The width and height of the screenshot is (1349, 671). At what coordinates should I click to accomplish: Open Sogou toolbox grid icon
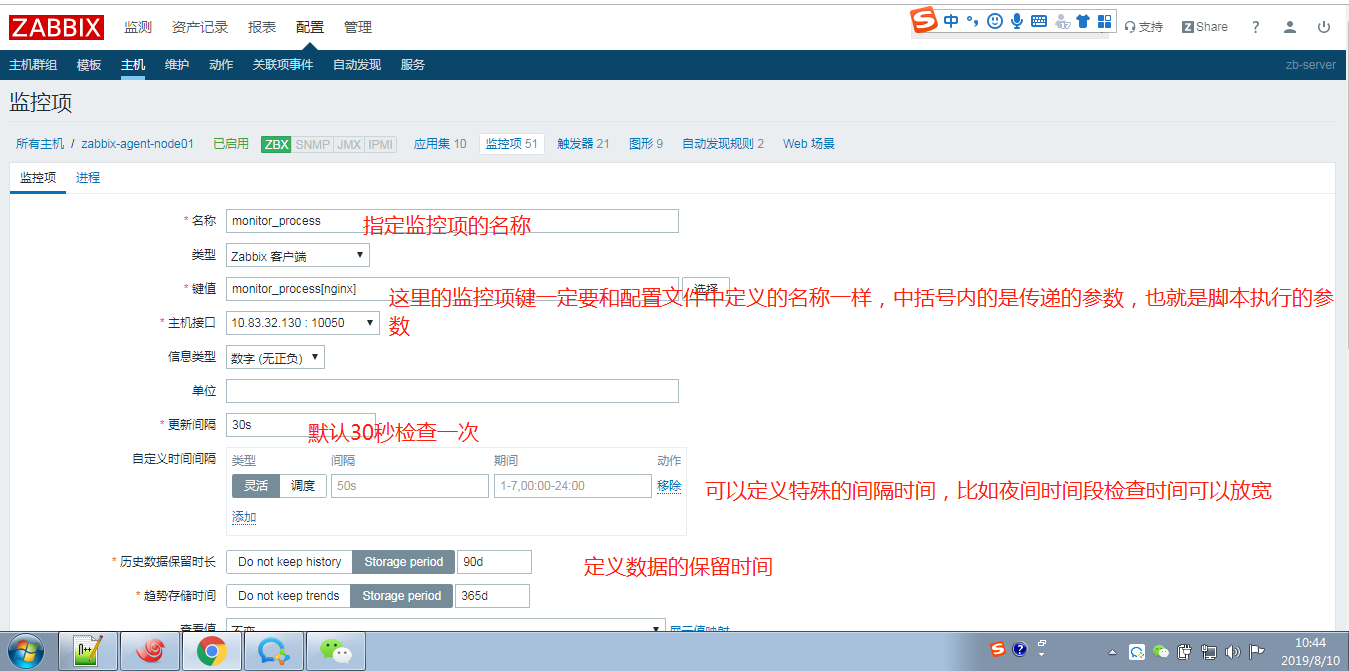point(1104,21)
